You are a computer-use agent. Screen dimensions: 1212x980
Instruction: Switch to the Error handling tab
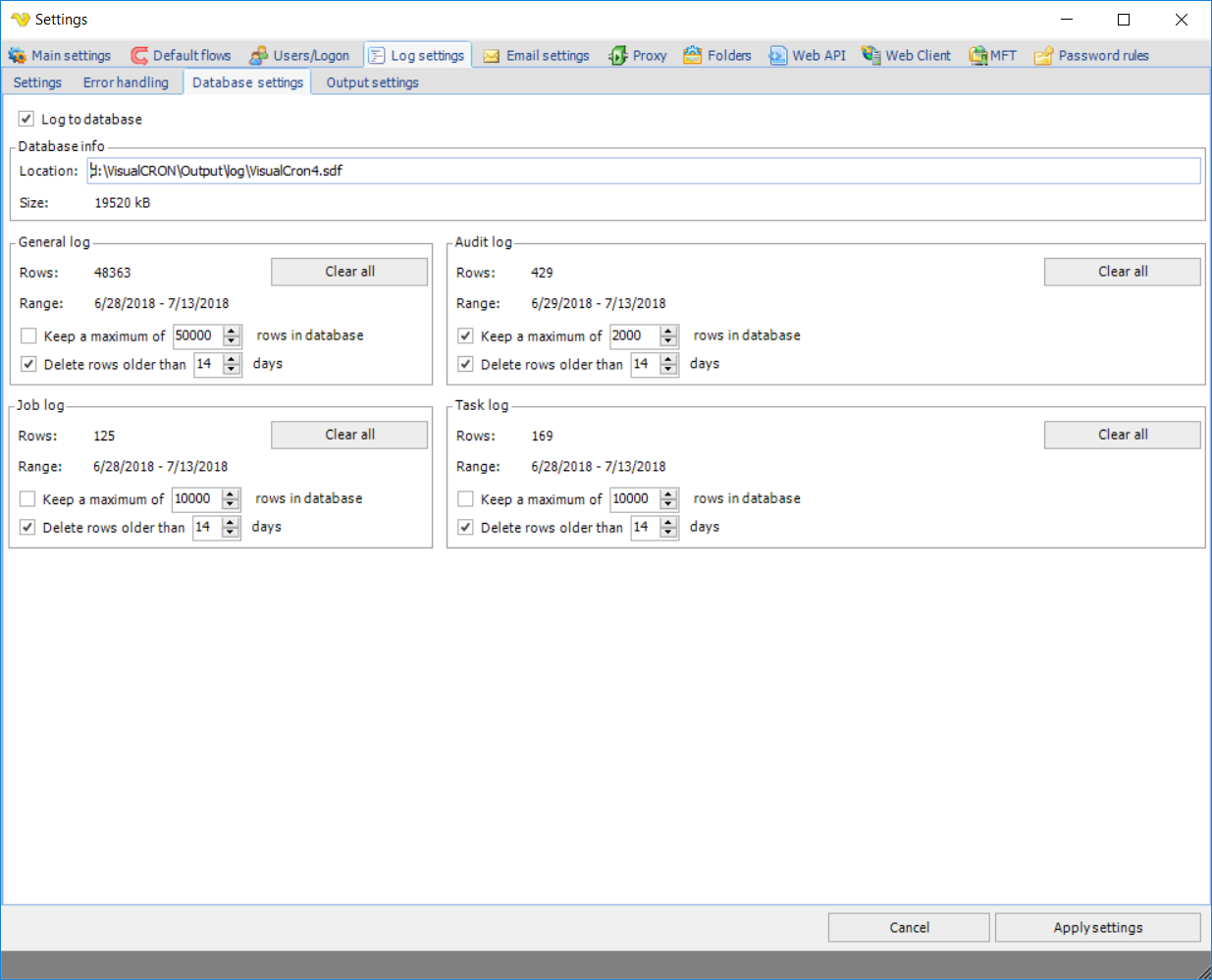tap(126, 82)
